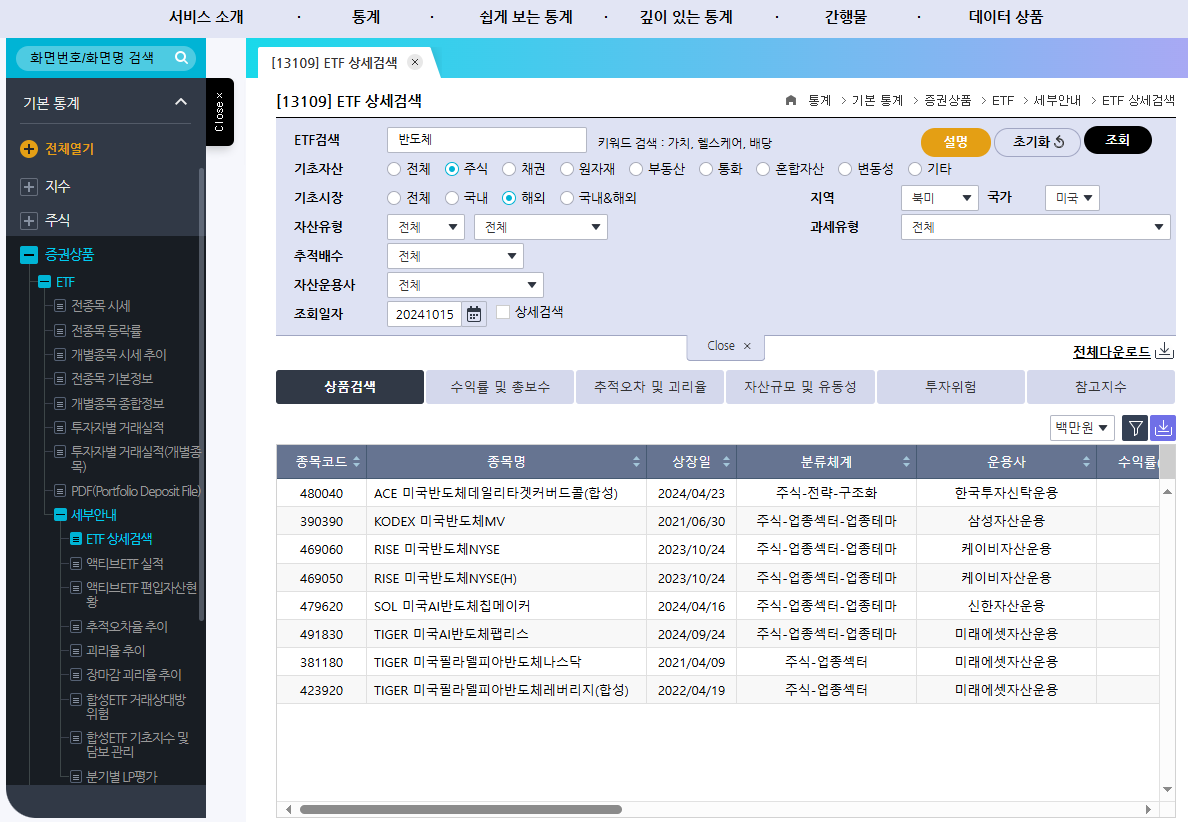This screenshot has width=1188, height=822.
Task: Sort by 상장일 column arrows
Action: (x=727, y=462)
